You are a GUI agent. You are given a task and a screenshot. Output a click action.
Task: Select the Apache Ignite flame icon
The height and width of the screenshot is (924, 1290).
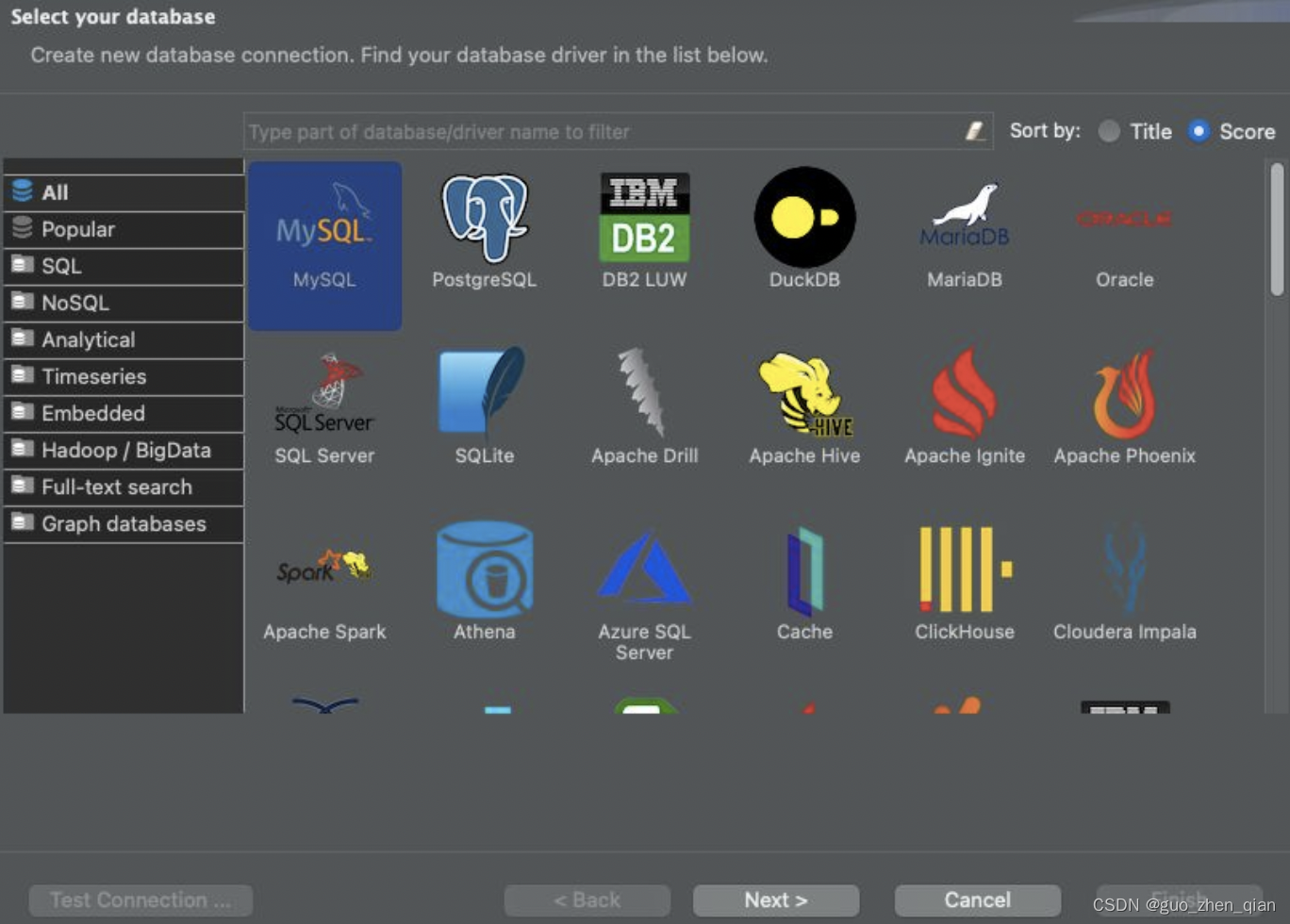[965, 394]
